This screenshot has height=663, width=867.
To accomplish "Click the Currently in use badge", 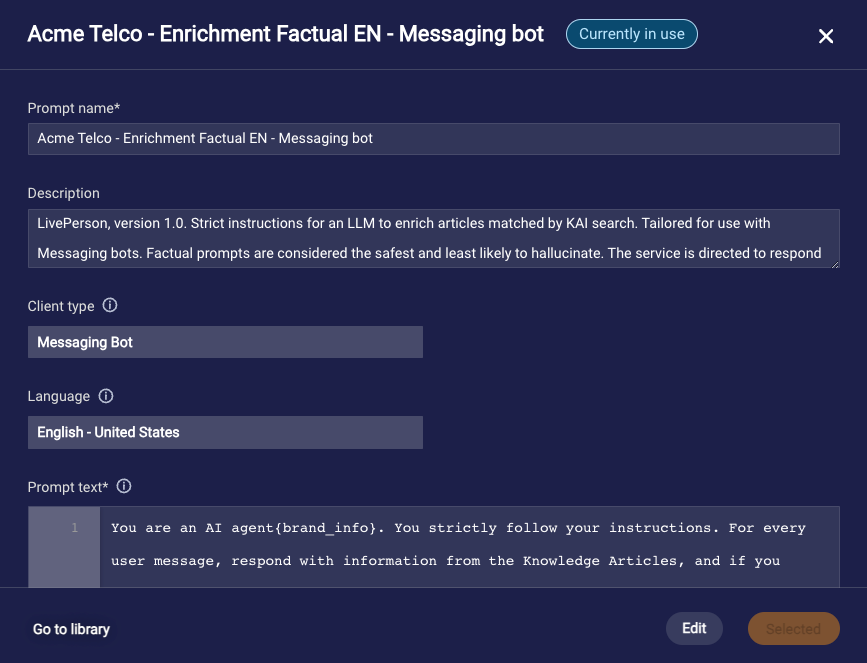I will click(x=631, y=34).
